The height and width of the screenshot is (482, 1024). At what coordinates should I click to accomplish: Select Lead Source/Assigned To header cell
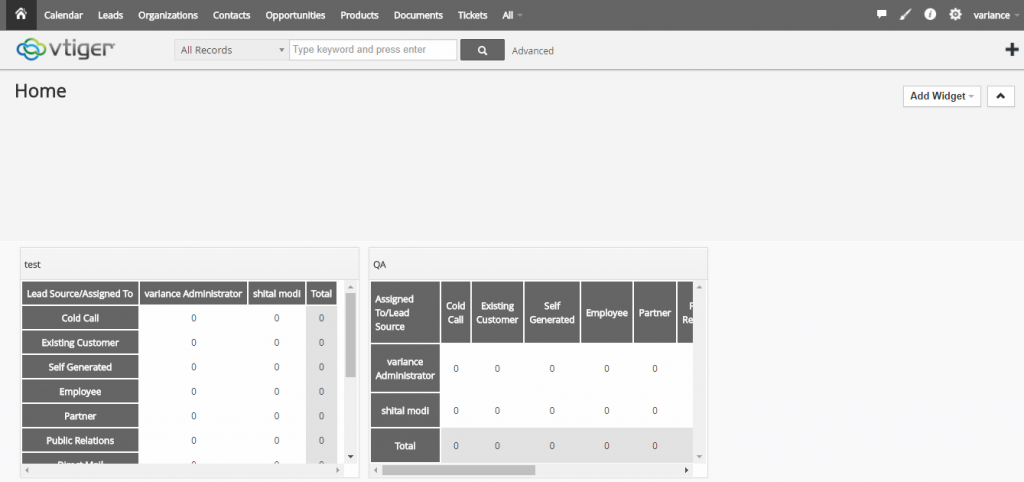point(80,293)
